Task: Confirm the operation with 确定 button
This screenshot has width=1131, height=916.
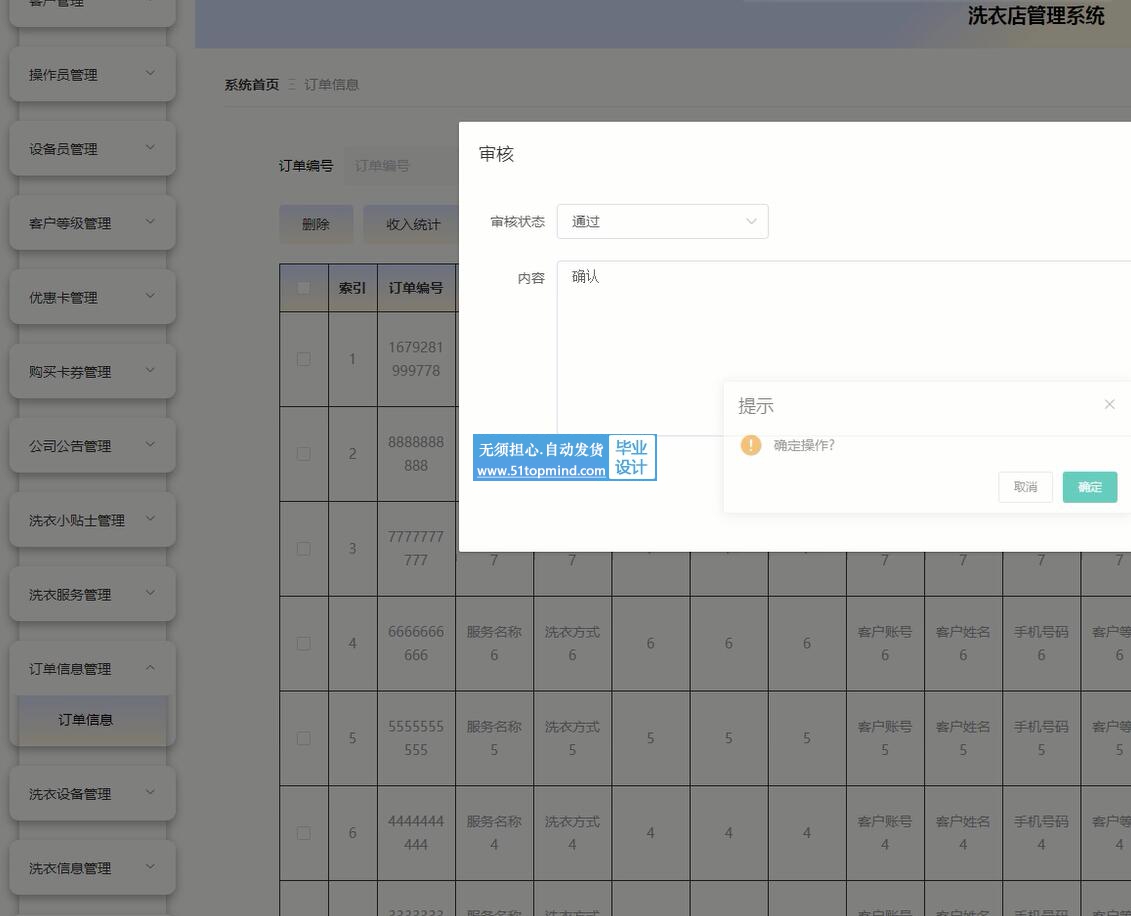Action: pyautogui.click(x=1089, y=487)
